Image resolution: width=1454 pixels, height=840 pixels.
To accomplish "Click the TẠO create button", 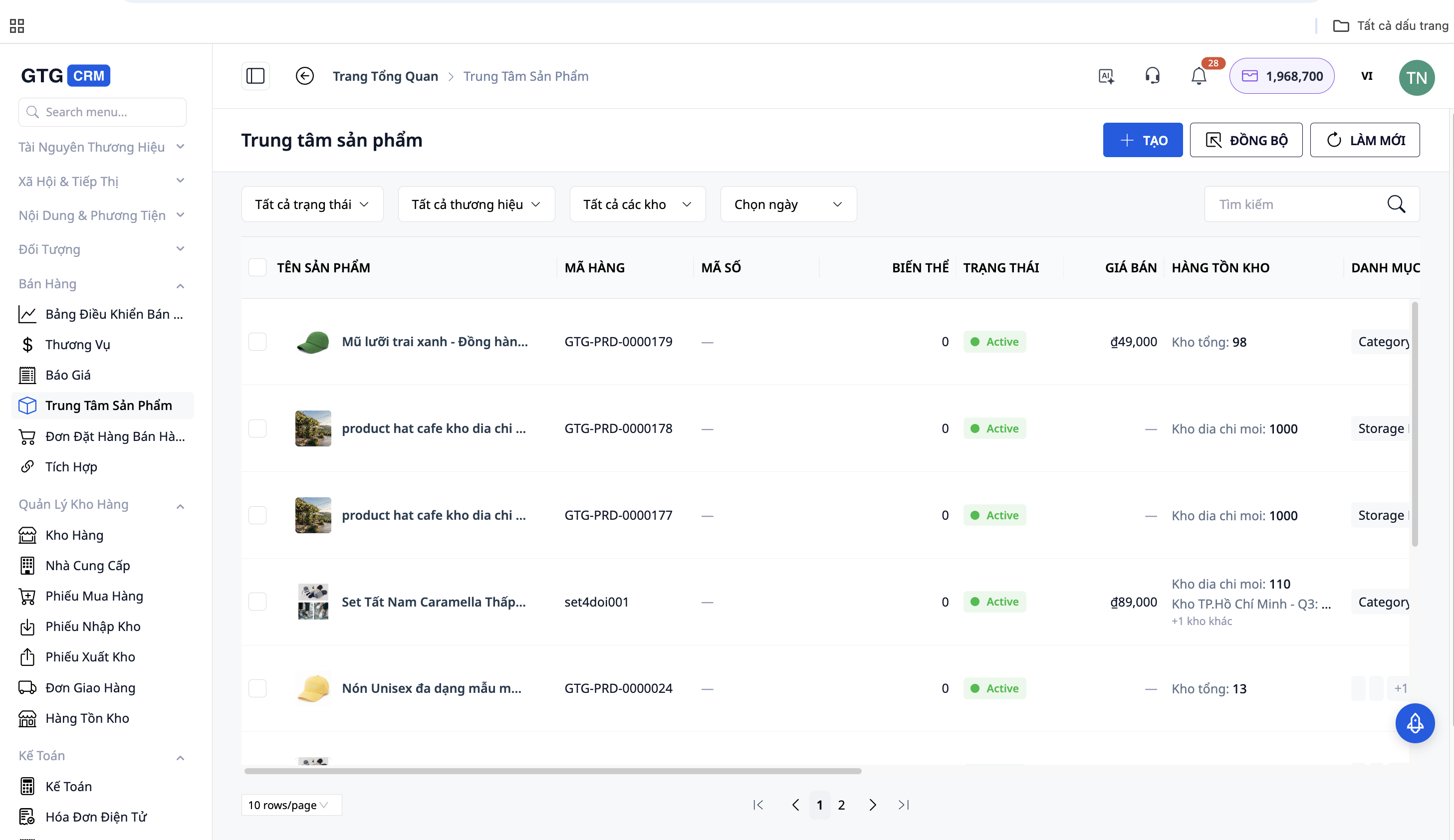I will [x=1143, y=140].
